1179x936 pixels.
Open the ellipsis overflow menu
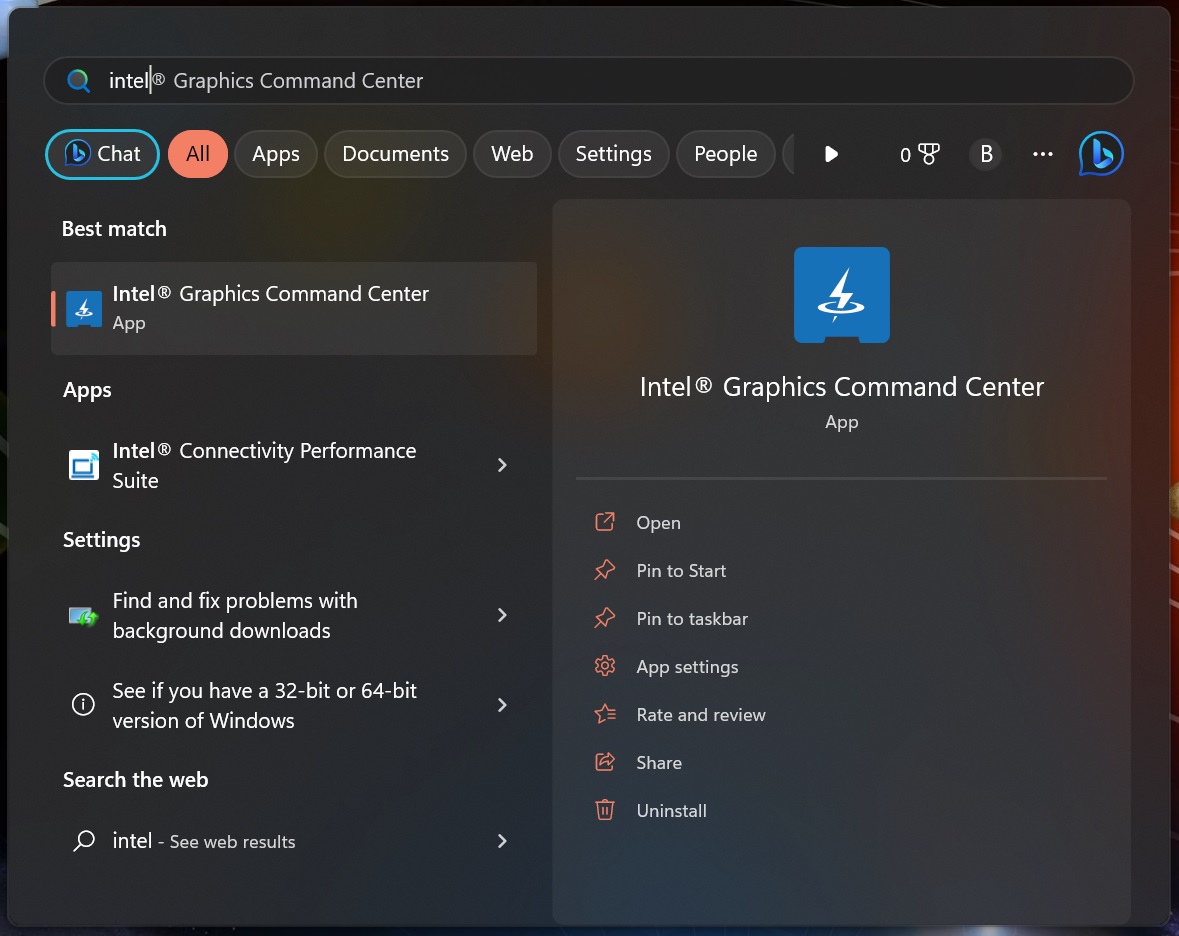tap(1043, 154)
